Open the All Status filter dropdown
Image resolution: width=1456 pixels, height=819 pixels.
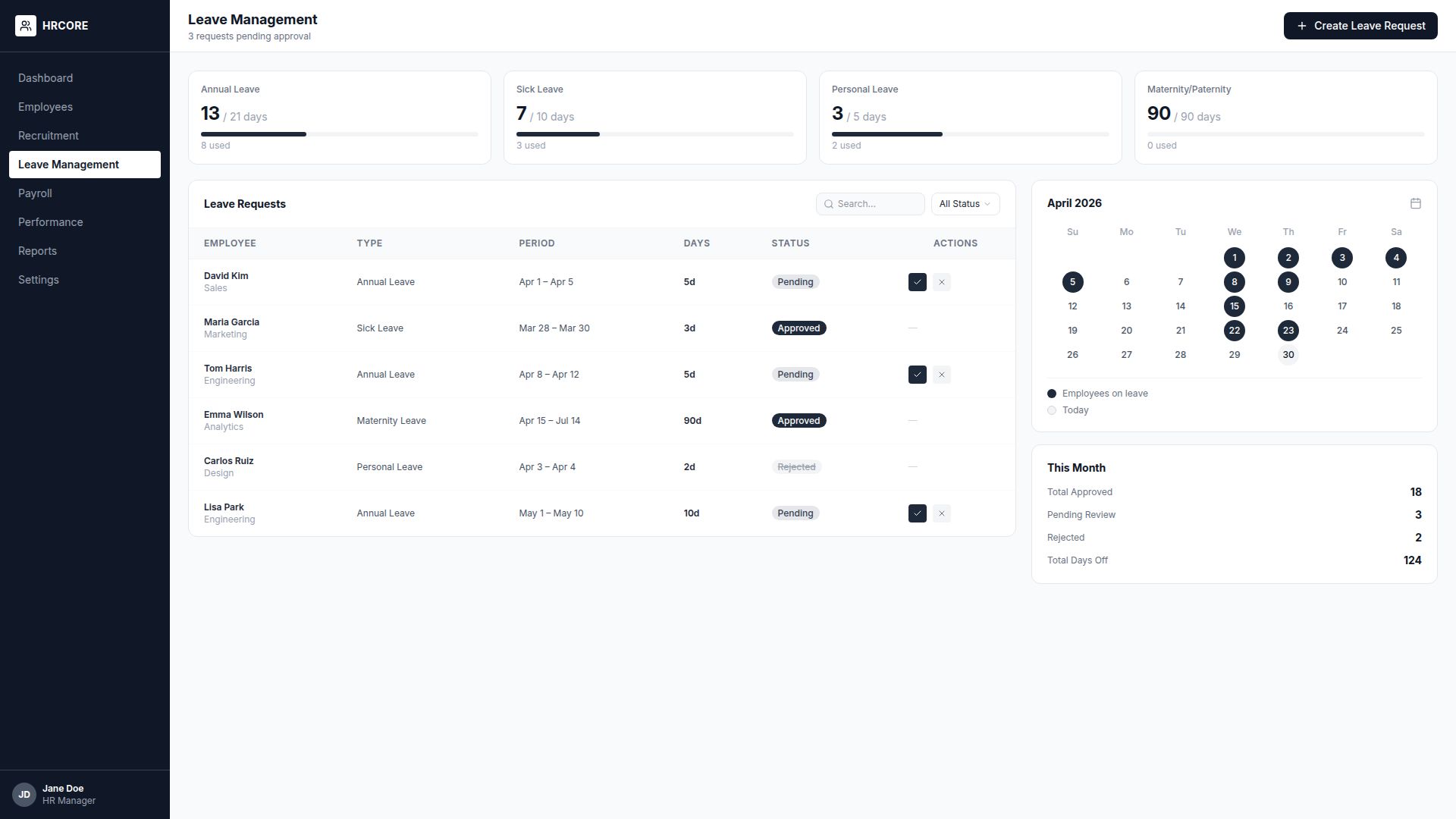tap(965, 204)
